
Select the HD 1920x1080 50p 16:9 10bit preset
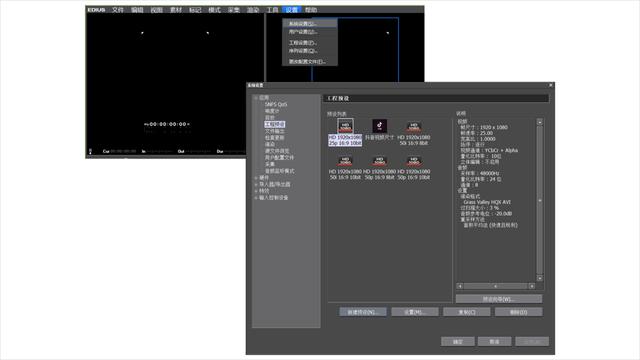coord(413,167)
